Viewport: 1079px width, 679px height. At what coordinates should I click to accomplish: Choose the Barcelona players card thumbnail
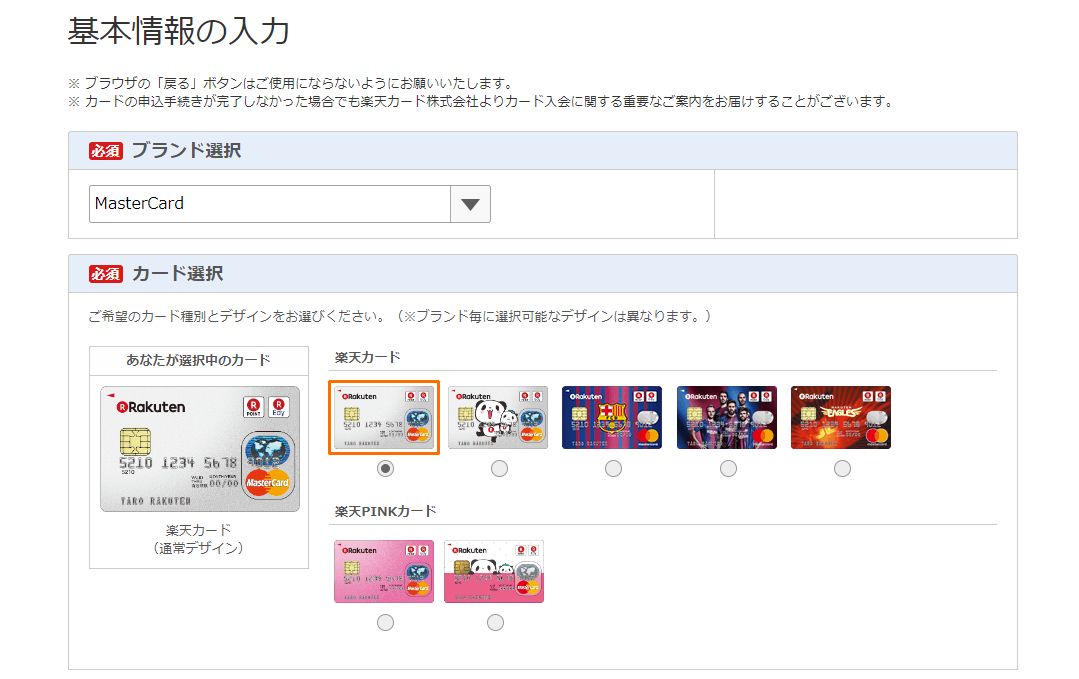tap(727, 418)
